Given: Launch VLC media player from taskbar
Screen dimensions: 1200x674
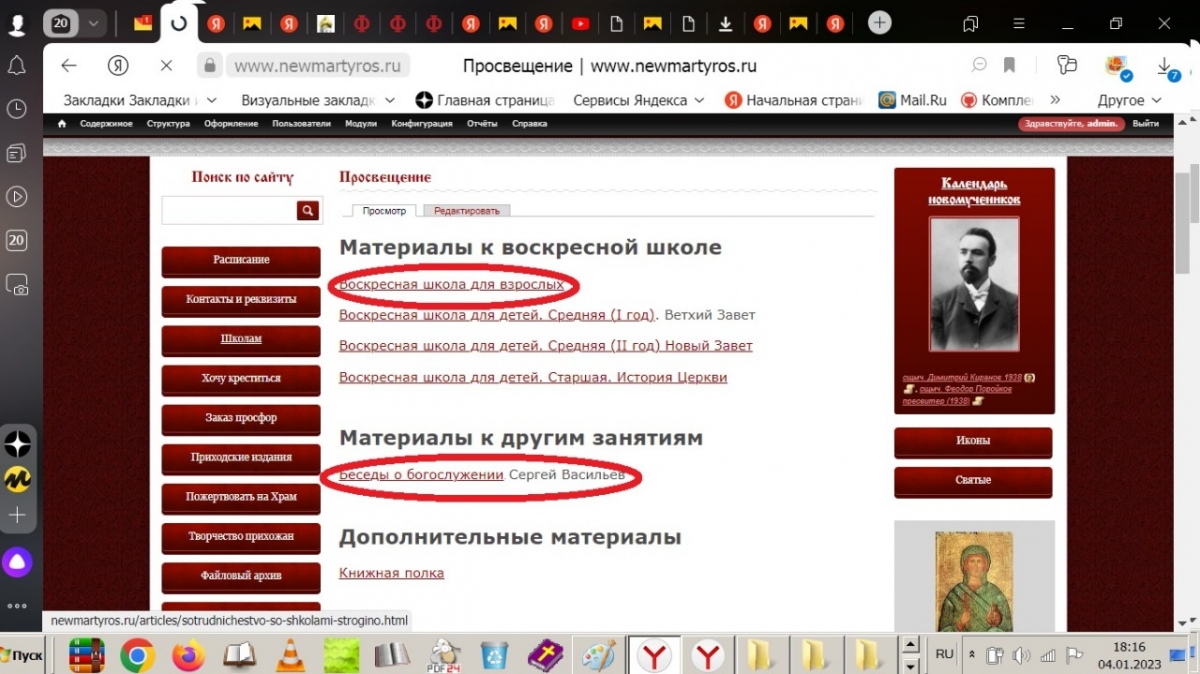Looking at the screenshot, I should pyautogui.click(x=291, y=656).
